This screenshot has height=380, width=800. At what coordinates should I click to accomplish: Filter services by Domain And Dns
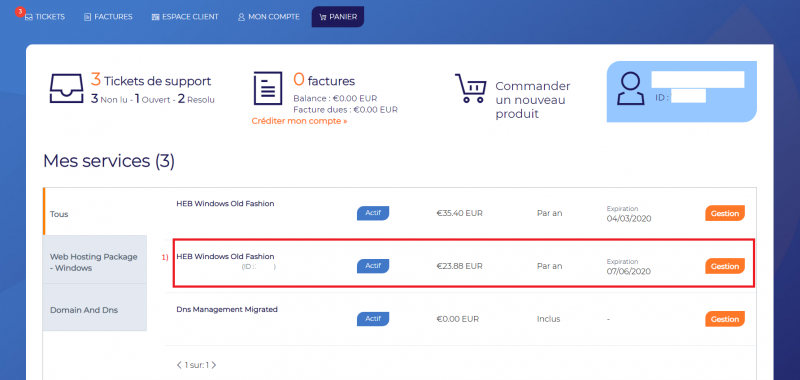(x=95, y=310)
